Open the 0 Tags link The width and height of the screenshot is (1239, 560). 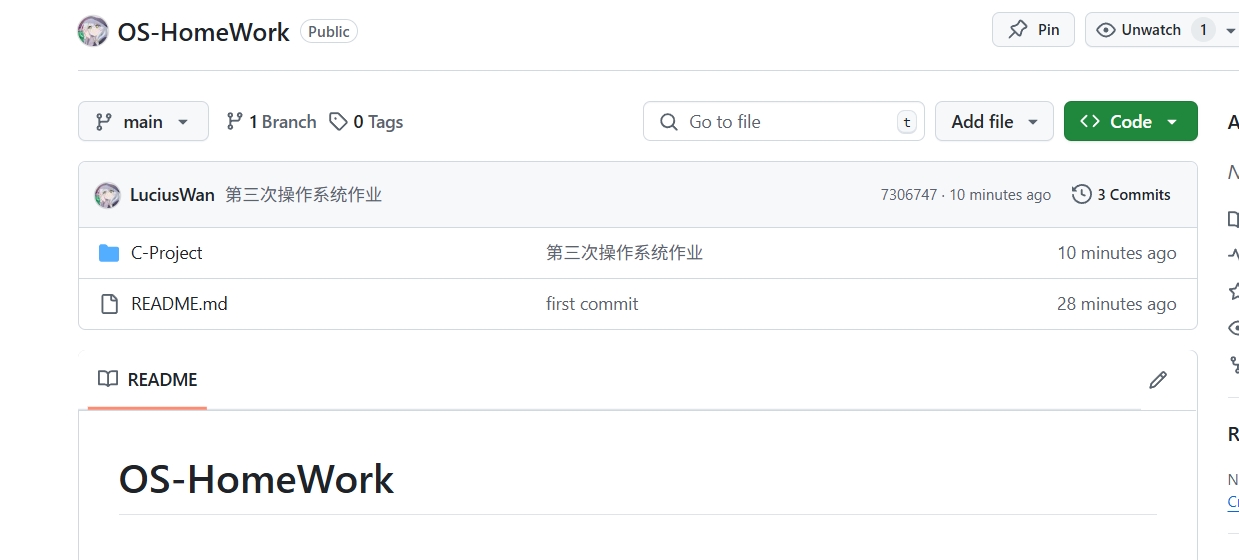(x=366, y=121)
